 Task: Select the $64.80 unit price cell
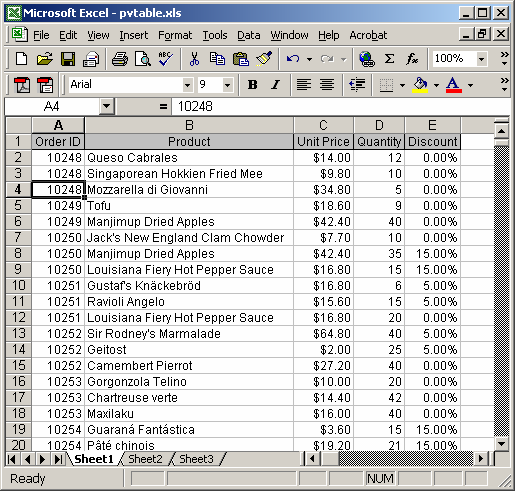coord(323,333)
